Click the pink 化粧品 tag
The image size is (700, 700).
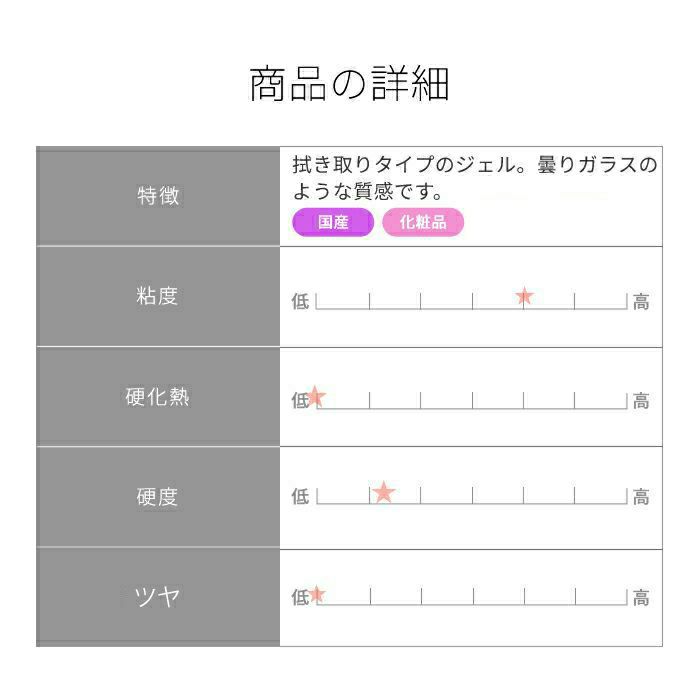[423, 223]
